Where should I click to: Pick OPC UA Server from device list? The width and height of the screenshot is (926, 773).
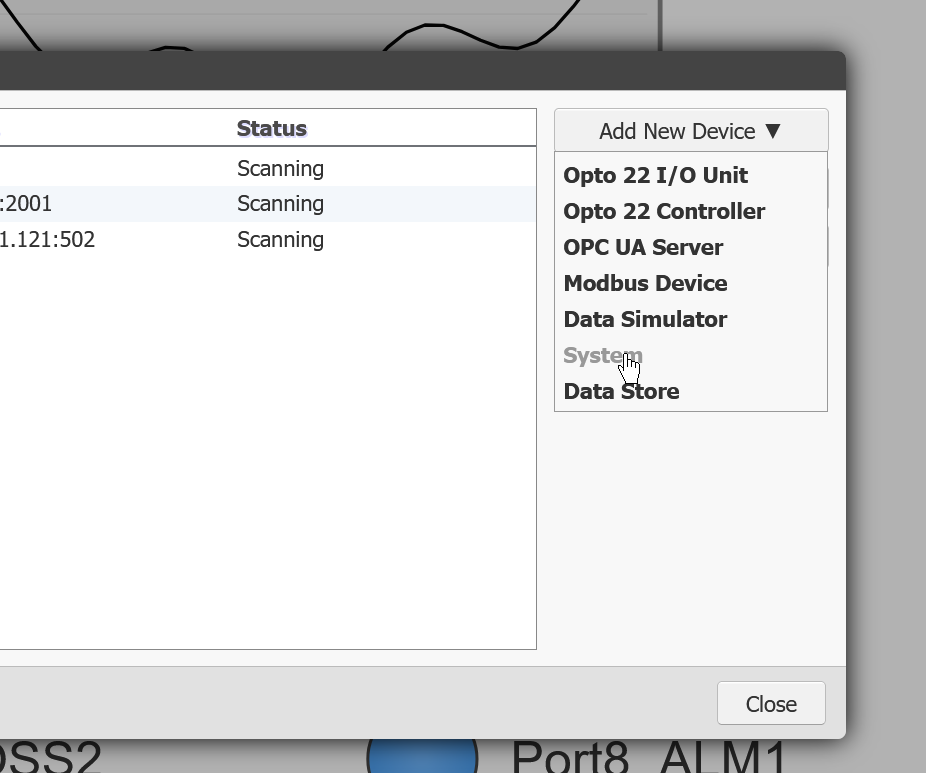pos(643,247)
